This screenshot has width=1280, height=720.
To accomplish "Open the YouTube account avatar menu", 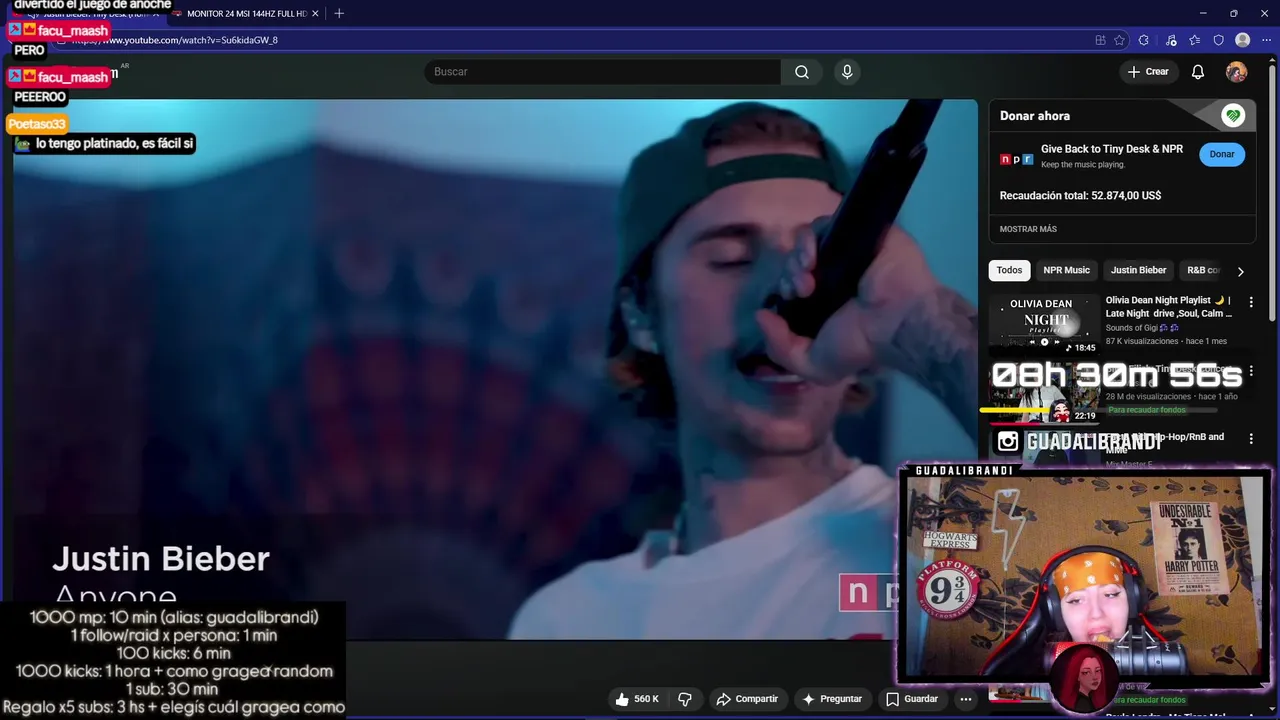I will pos(1236,72).
